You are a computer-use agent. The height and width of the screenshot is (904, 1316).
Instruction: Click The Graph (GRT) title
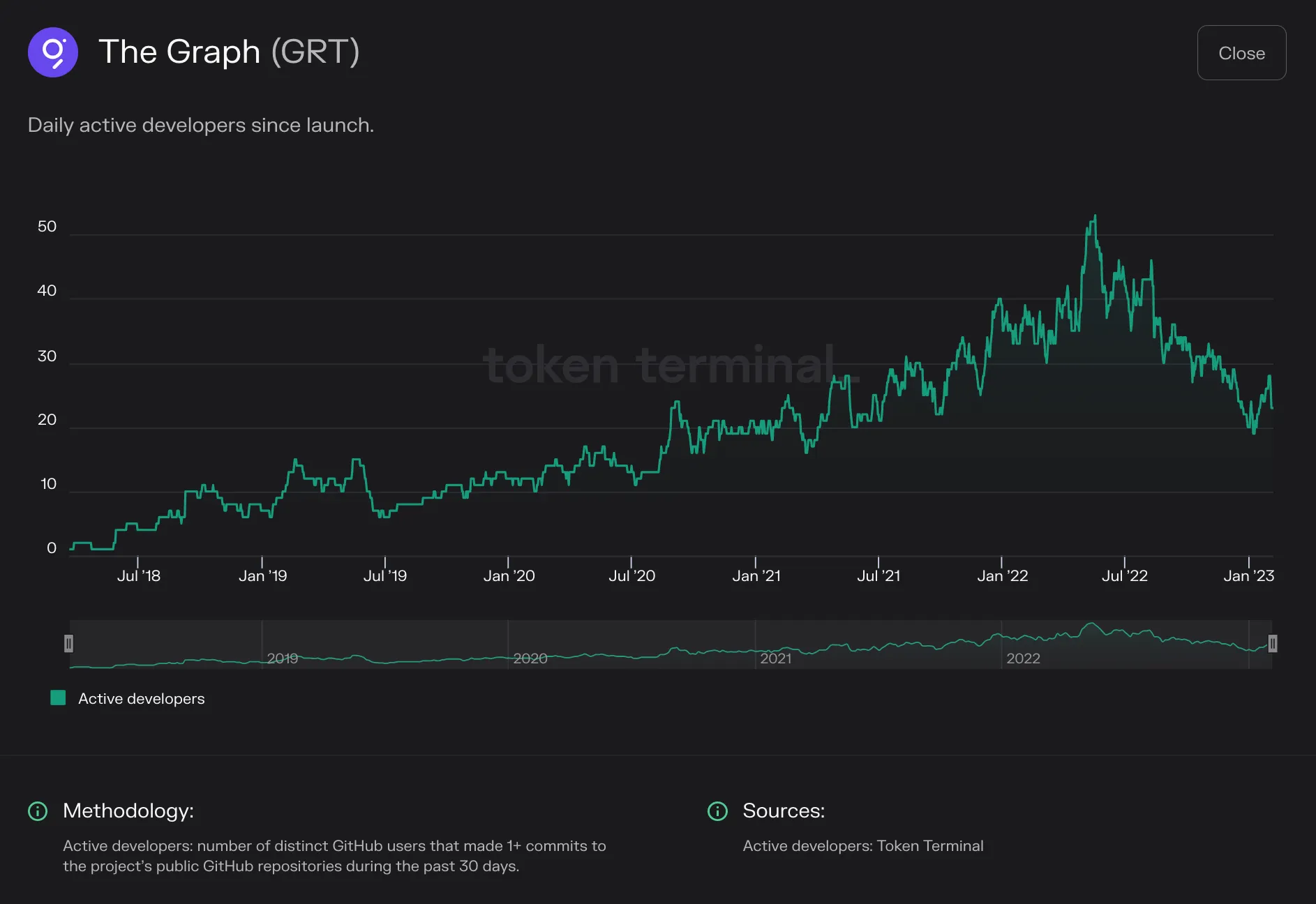coord(229,52)
